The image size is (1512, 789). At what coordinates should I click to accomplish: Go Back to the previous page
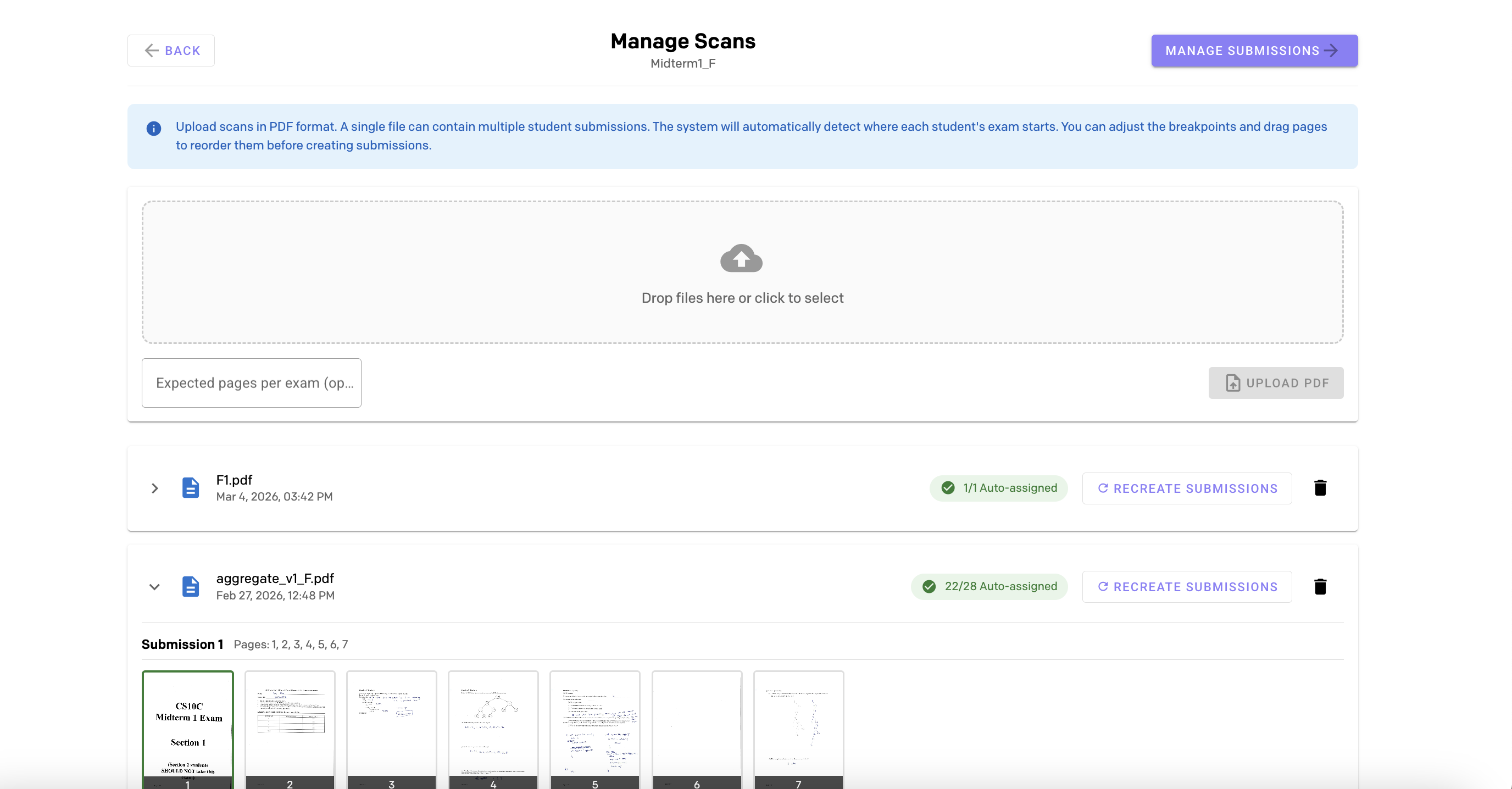(171, 51)
